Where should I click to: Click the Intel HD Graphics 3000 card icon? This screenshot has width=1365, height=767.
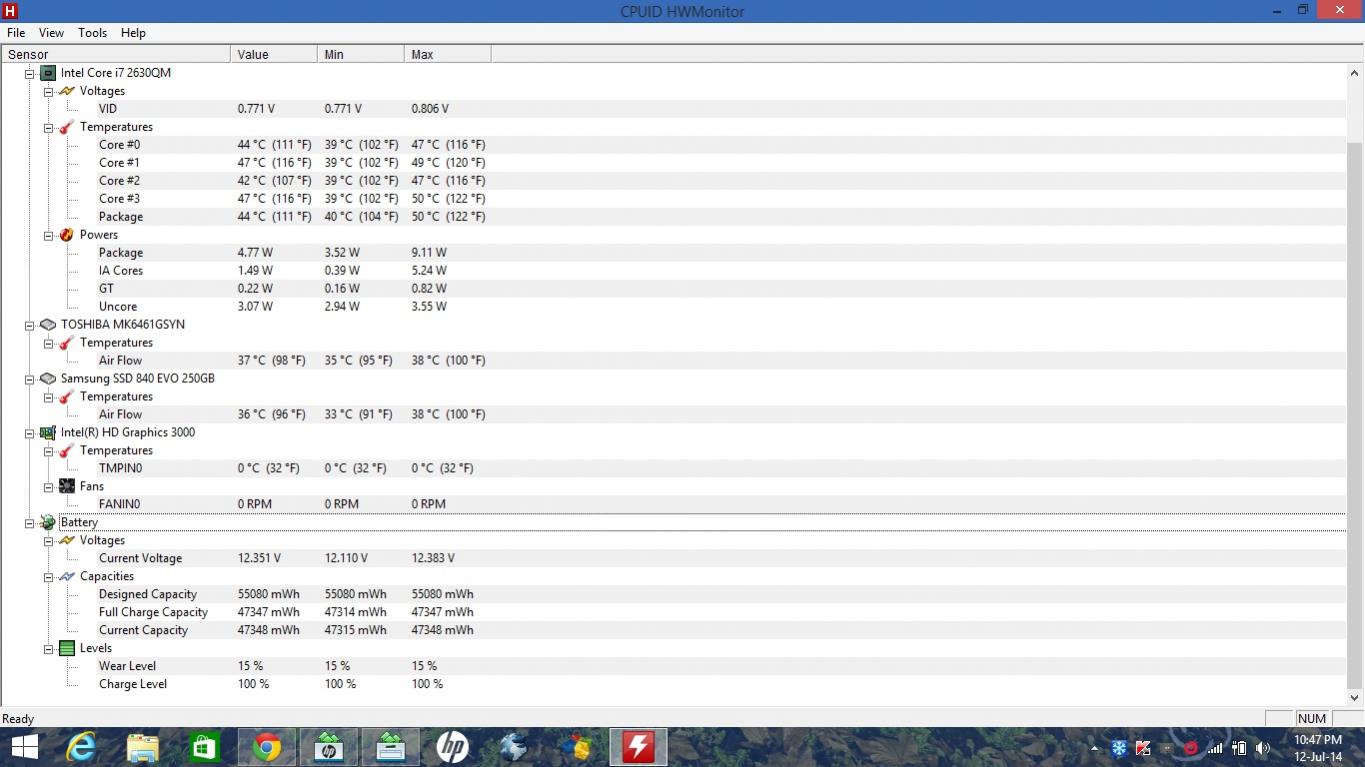(x=47, y=433)
